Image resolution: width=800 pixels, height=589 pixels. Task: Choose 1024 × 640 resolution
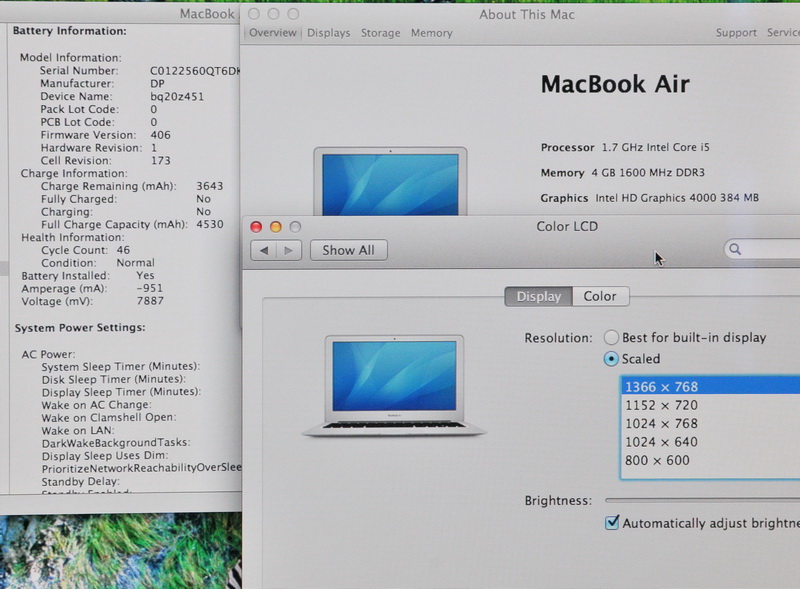point(711,442)
